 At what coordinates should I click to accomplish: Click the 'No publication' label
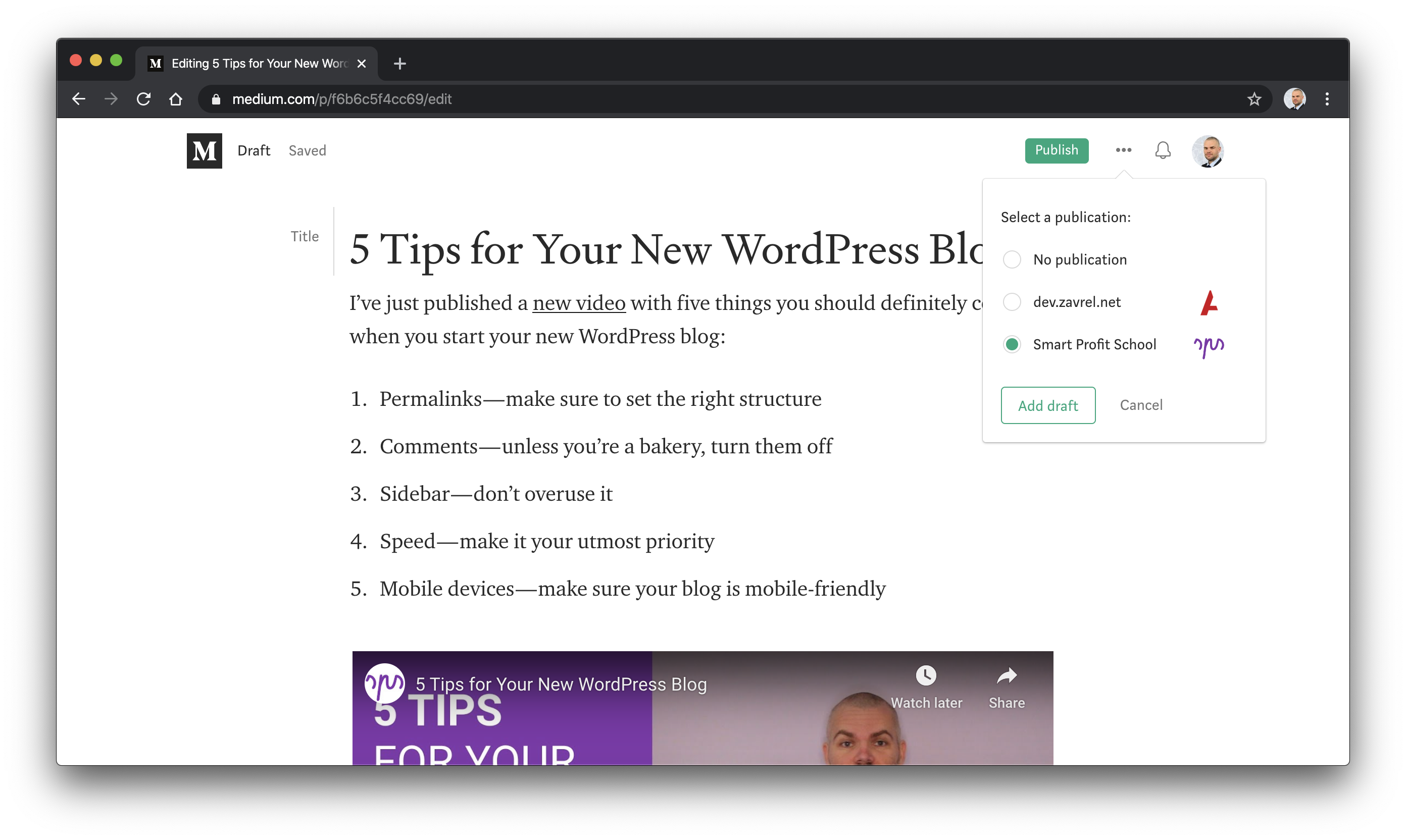(x=1079, y=260)
